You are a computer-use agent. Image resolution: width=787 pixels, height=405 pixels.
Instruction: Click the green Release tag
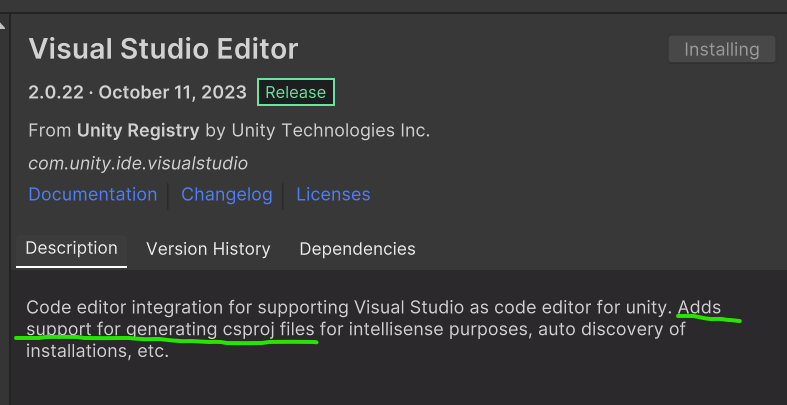click(295, 92)
